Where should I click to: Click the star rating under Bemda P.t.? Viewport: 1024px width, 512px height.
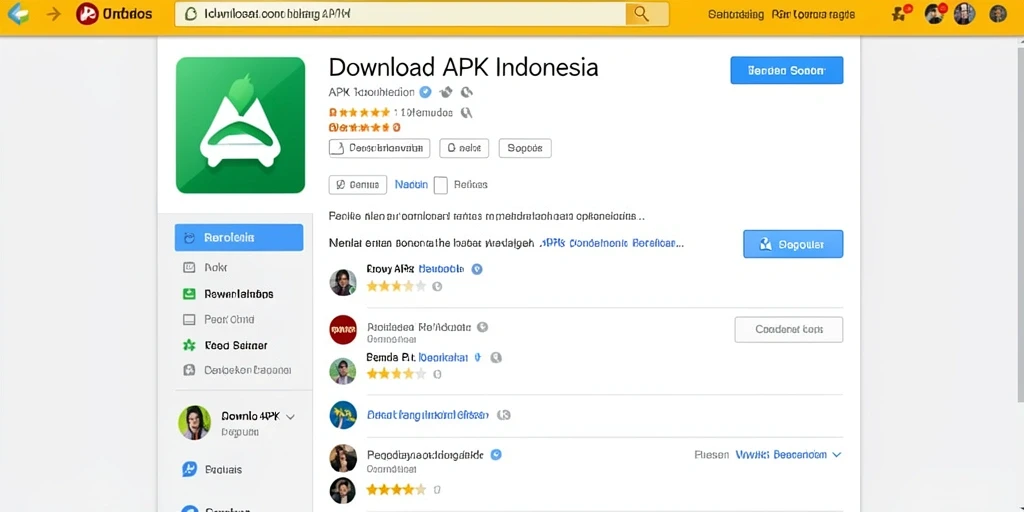pos(396,374)
